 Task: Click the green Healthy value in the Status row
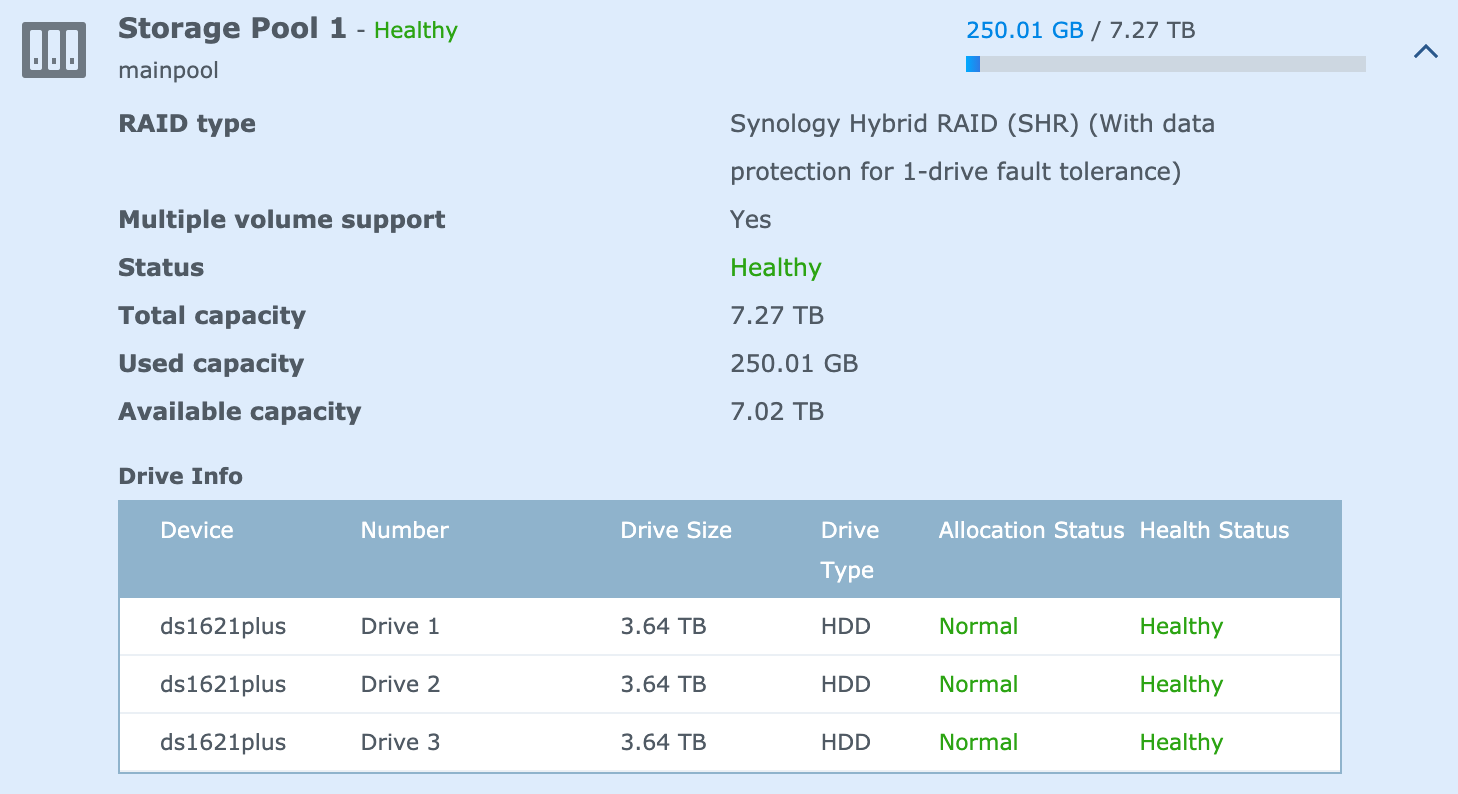pyautogui.click(x=776, y=268)
